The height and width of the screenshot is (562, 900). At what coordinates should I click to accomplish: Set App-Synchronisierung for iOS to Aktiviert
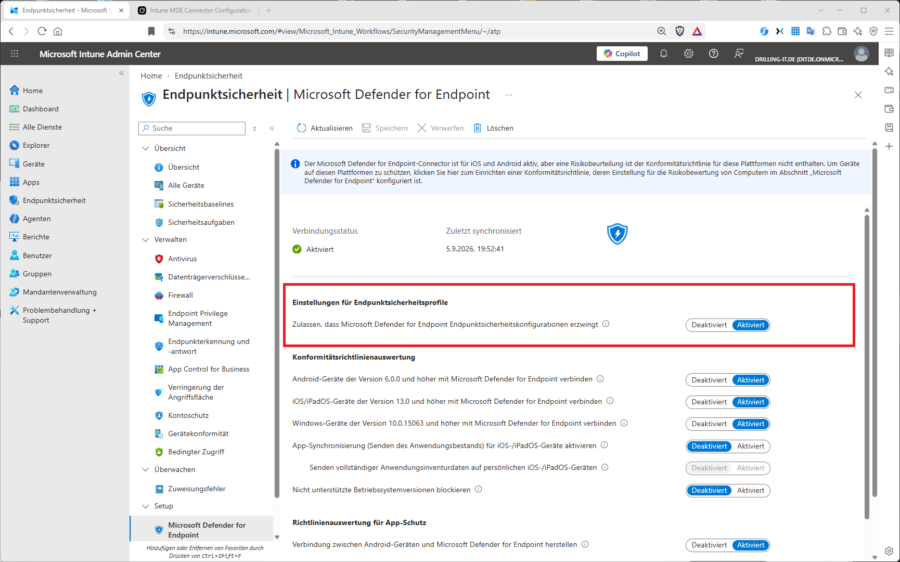(750, 446)
